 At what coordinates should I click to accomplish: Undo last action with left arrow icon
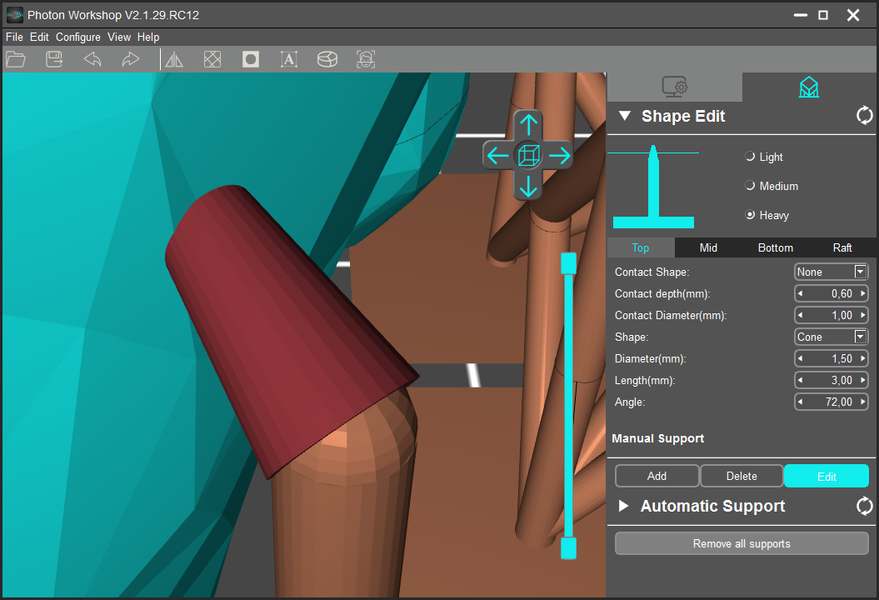pyautogui.click(x=92, y=59)
